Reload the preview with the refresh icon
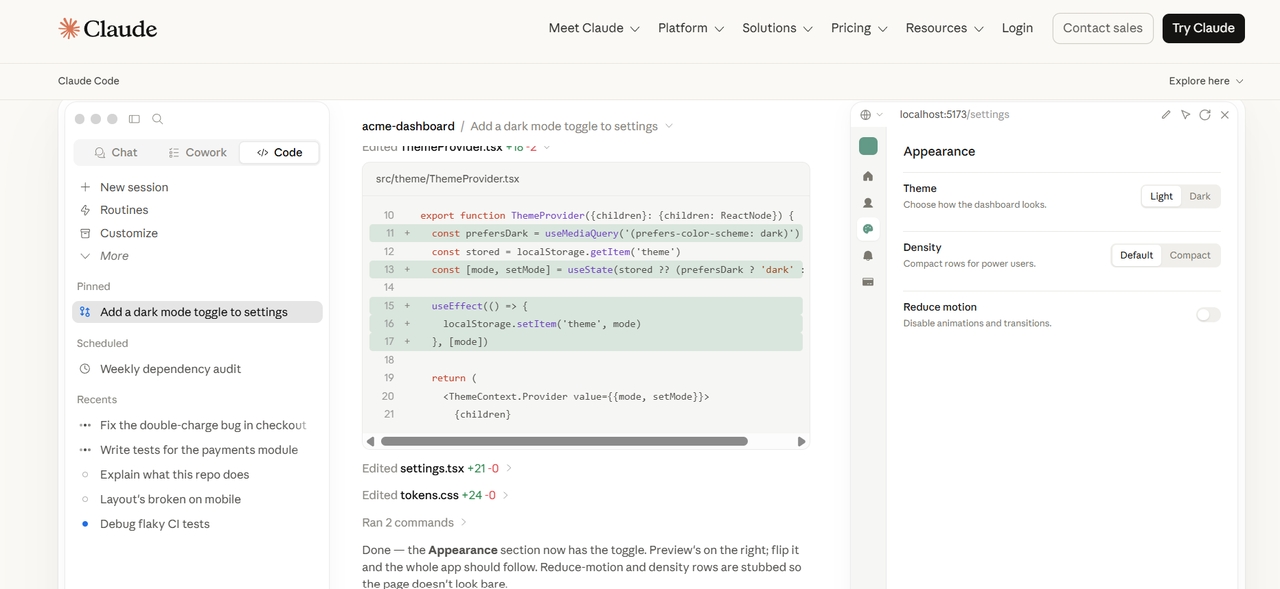The width and height of the screenshot is (1280, 589). pyautogui.click(x=1205, y=115)
